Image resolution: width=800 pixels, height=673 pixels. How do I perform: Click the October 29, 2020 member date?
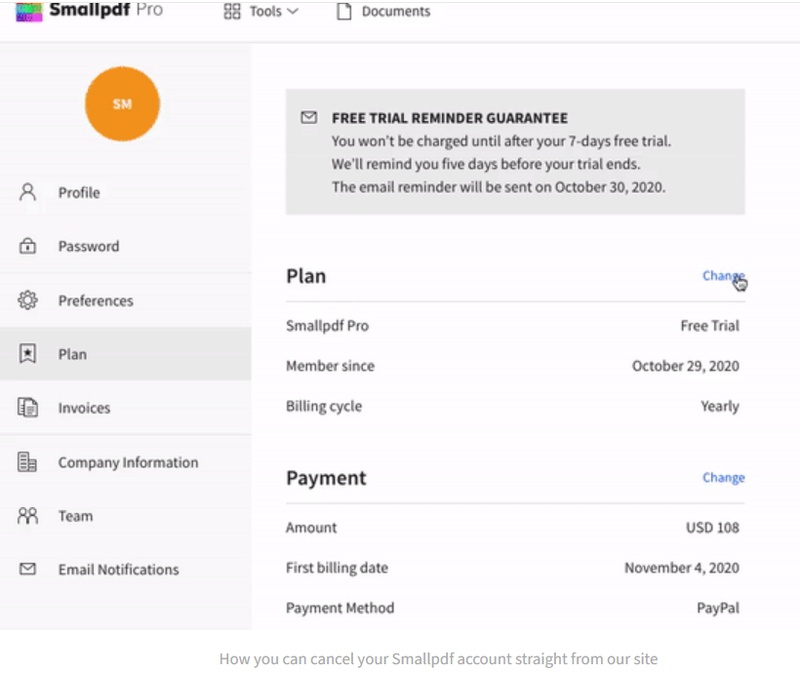pos(686,366)
